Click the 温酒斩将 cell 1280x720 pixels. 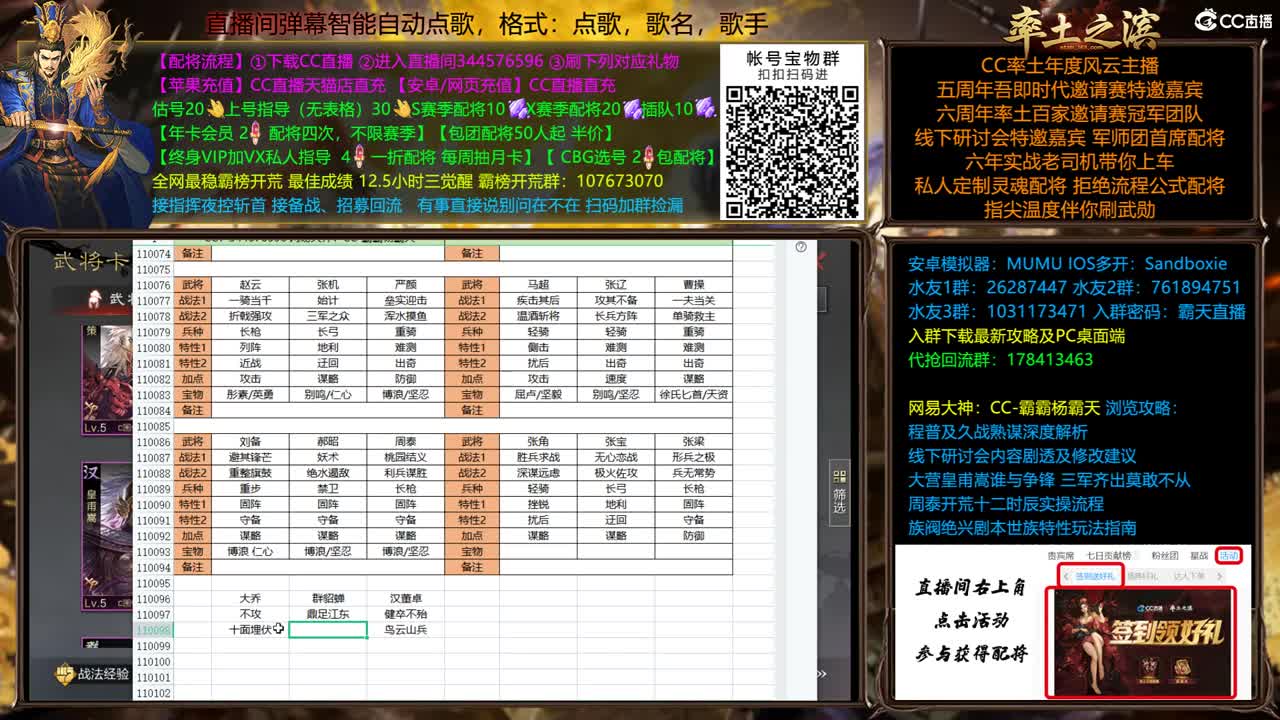(x=538, y=316)
